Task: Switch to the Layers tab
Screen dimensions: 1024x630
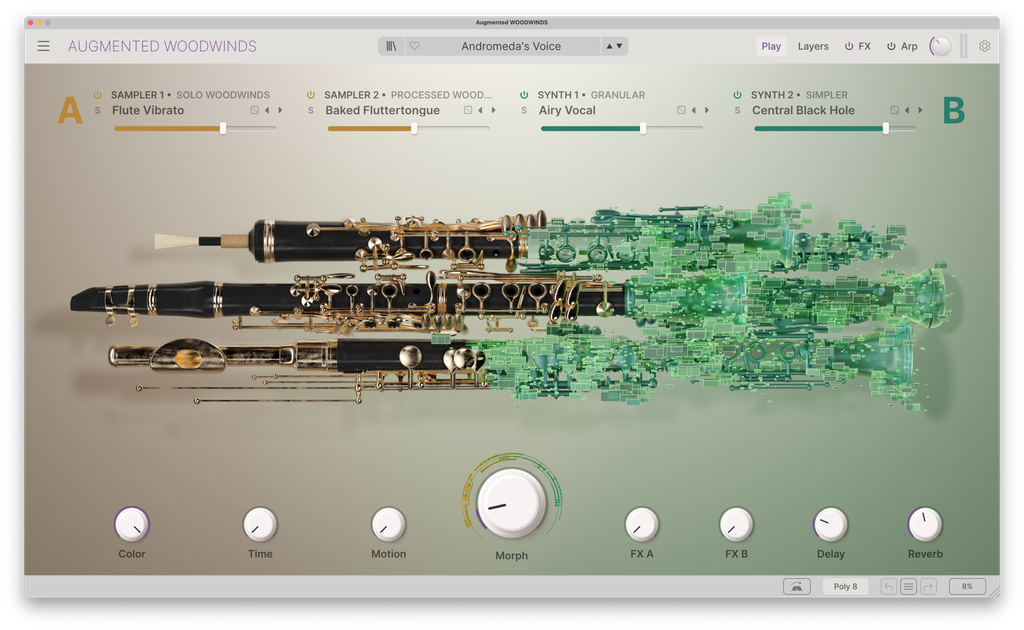Action: (x=813, y=46)
